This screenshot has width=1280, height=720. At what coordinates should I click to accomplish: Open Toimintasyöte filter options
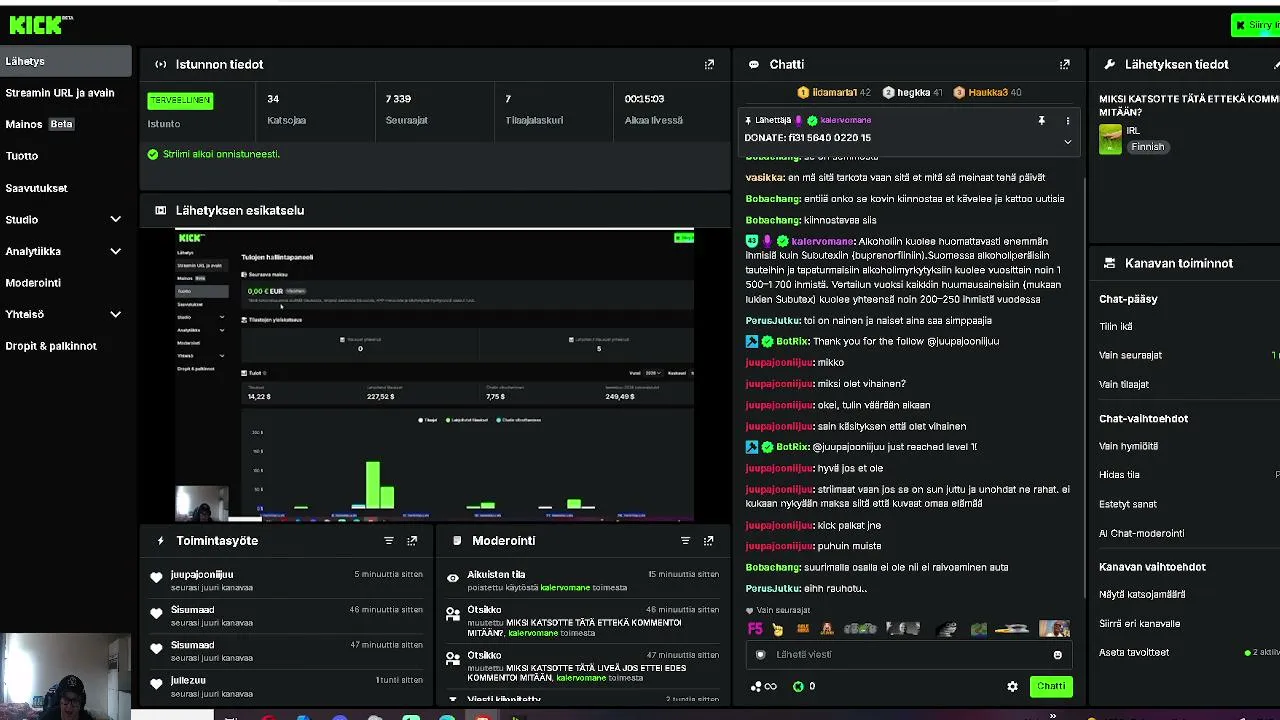[x=389, y=541]
